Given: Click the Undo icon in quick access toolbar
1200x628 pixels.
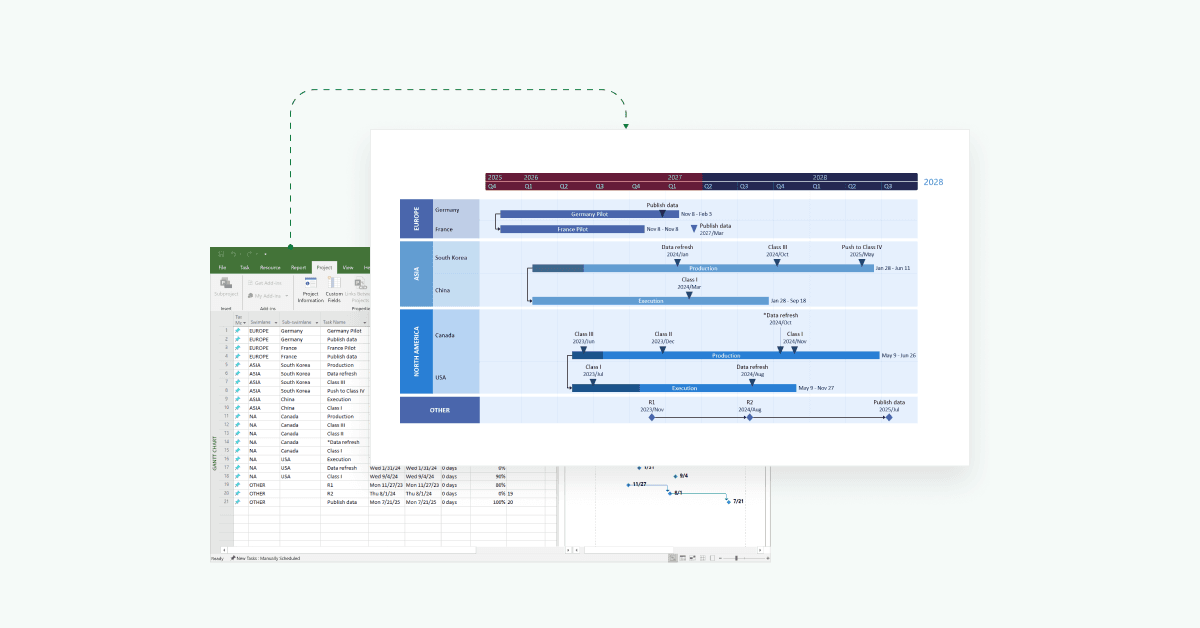Looking at the screenshot, I should [232, 254].
